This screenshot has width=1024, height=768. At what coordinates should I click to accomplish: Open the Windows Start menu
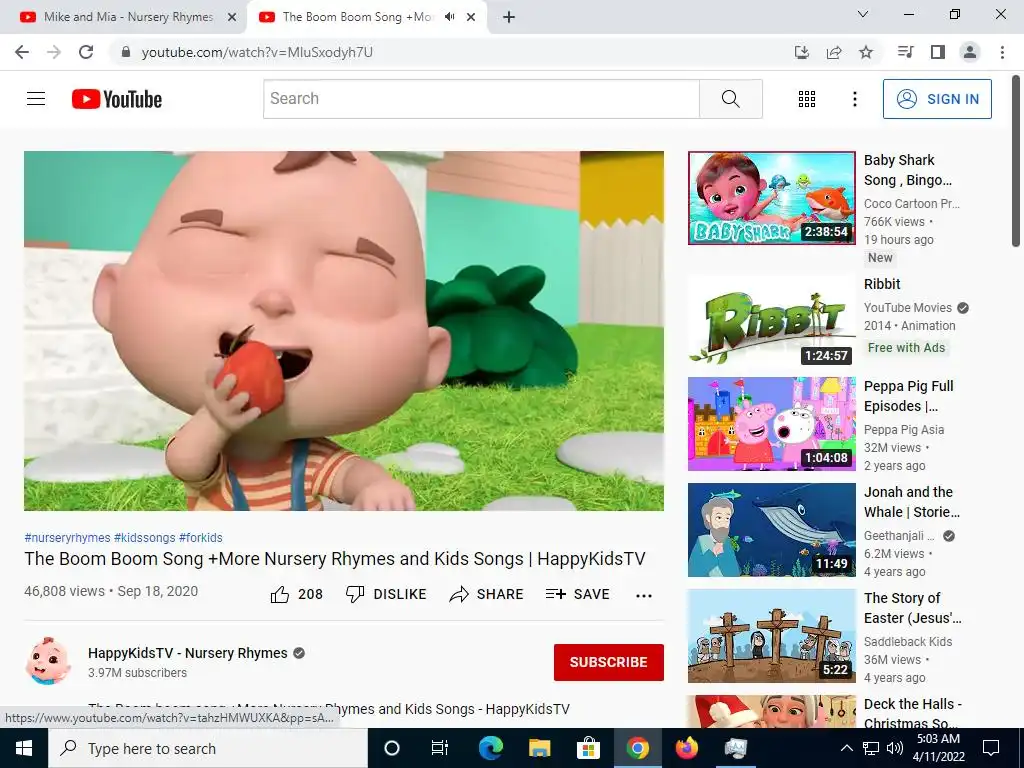[x=24, y=748]
